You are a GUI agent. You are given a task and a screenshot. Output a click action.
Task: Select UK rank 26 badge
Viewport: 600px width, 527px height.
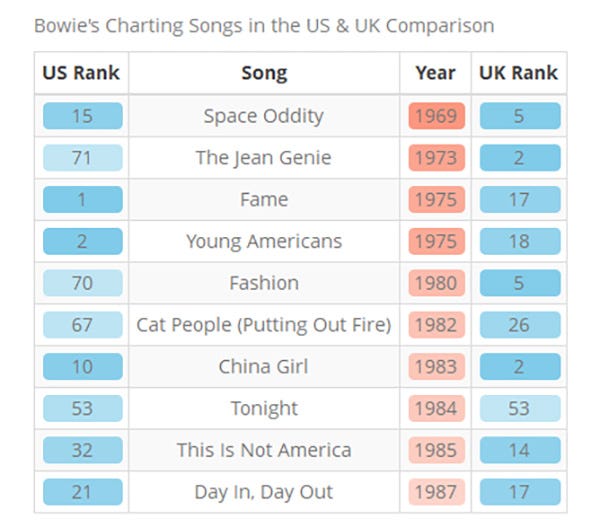[x=519, y=325]
